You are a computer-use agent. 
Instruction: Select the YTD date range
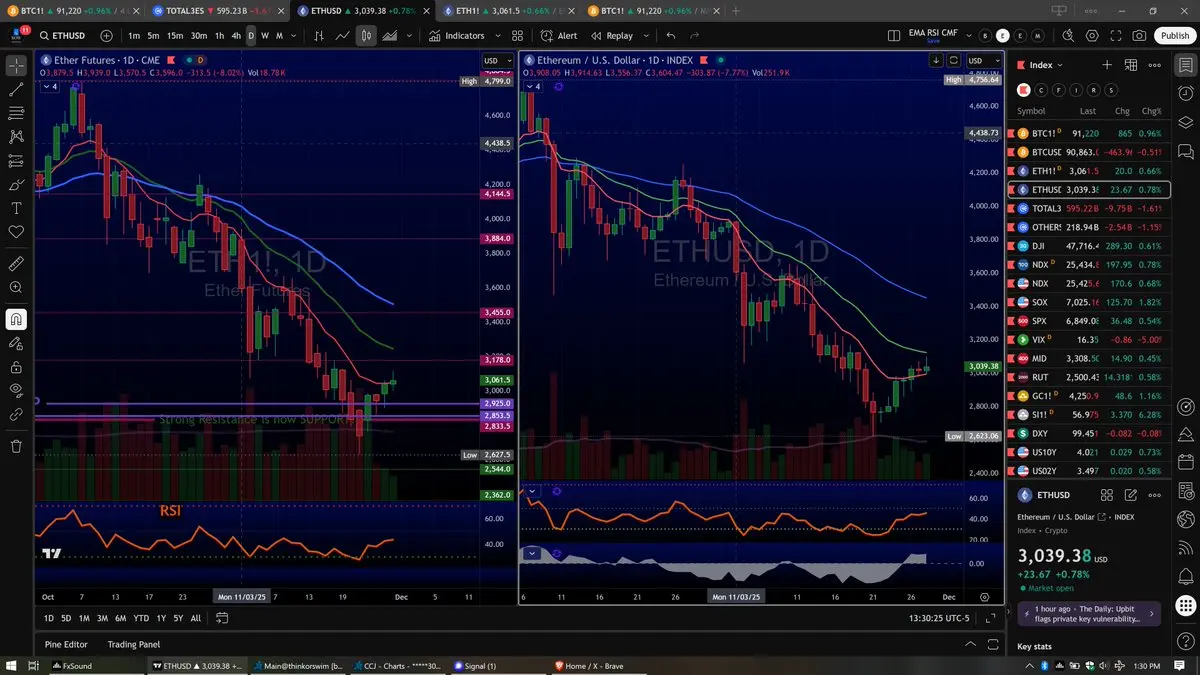141,618
